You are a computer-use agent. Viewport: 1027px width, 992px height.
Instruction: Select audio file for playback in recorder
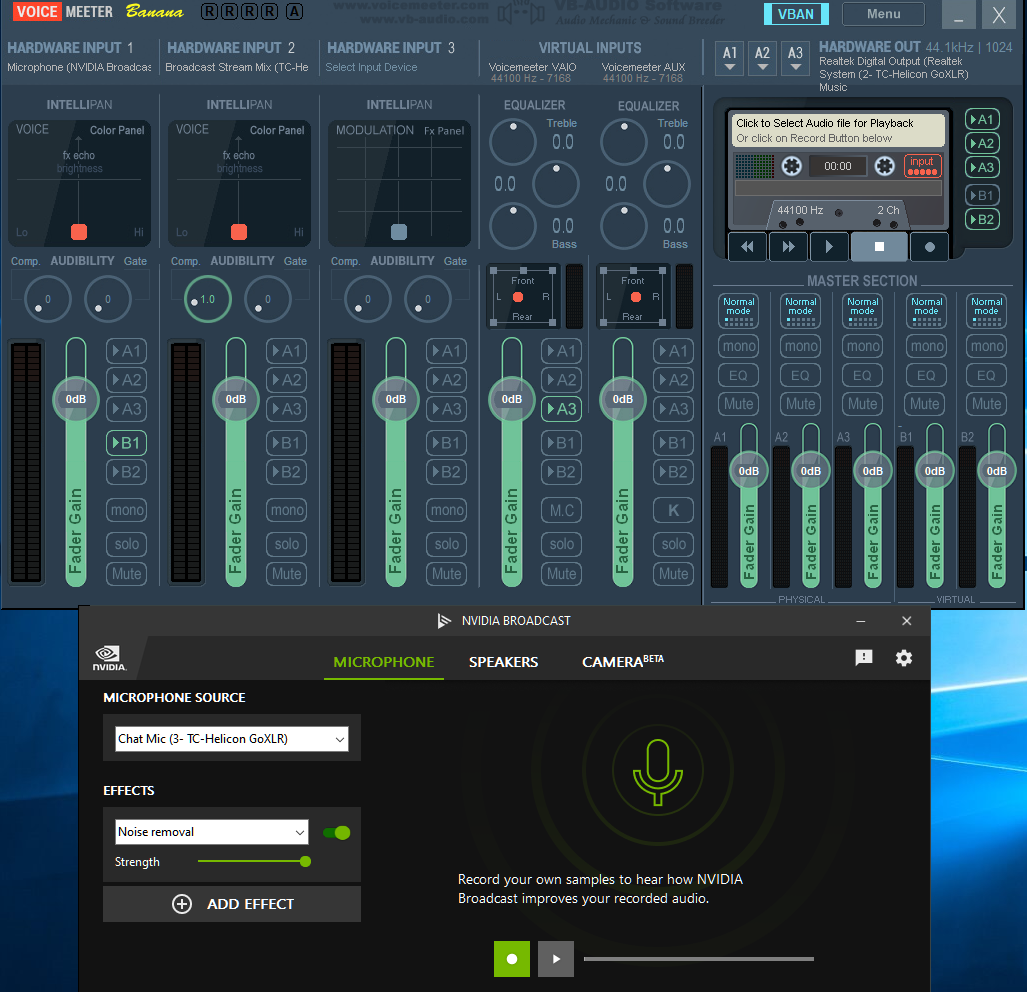(838, 130)
